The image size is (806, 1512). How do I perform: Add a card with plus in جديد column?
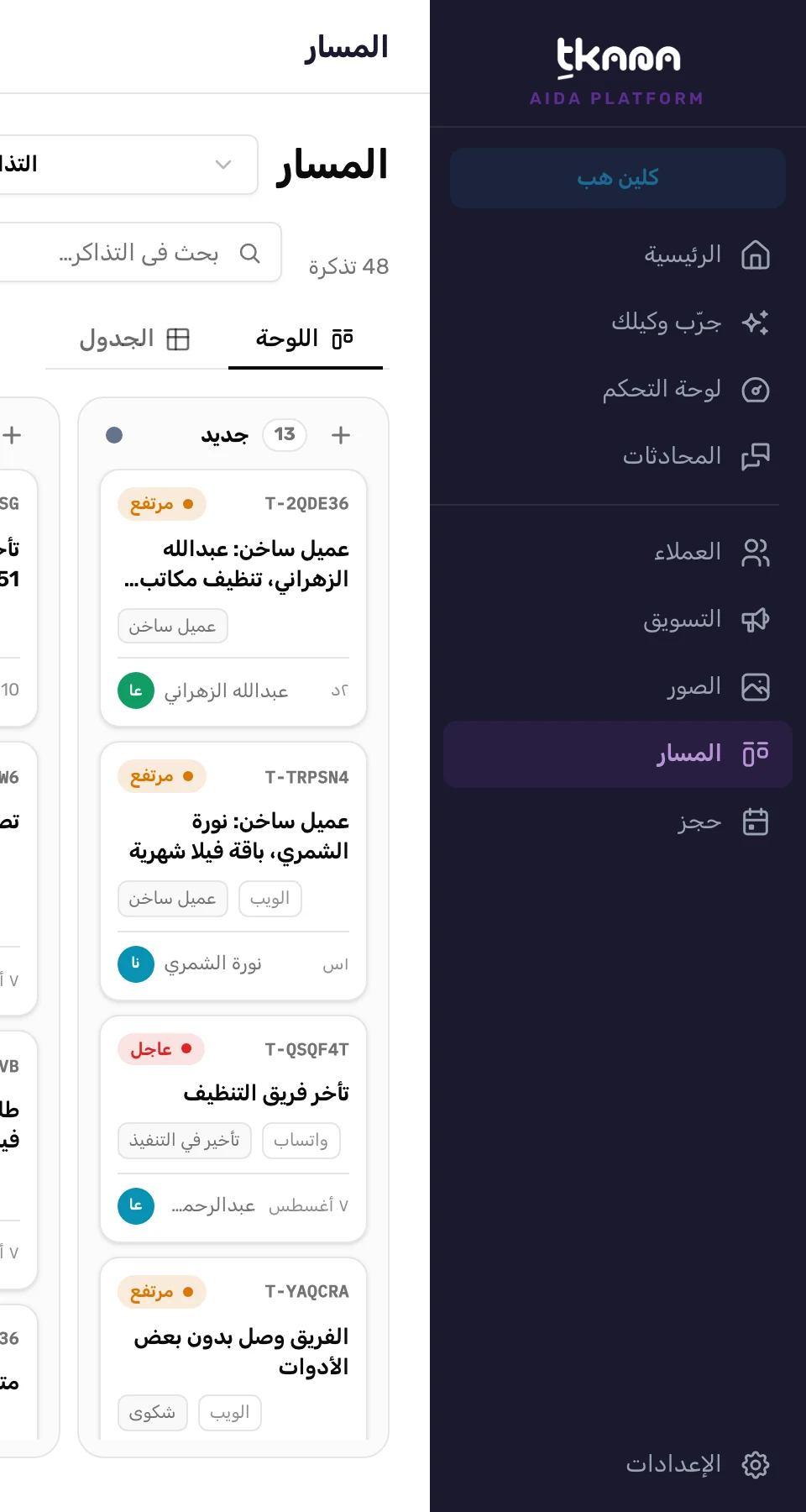(x=341, y=435)
